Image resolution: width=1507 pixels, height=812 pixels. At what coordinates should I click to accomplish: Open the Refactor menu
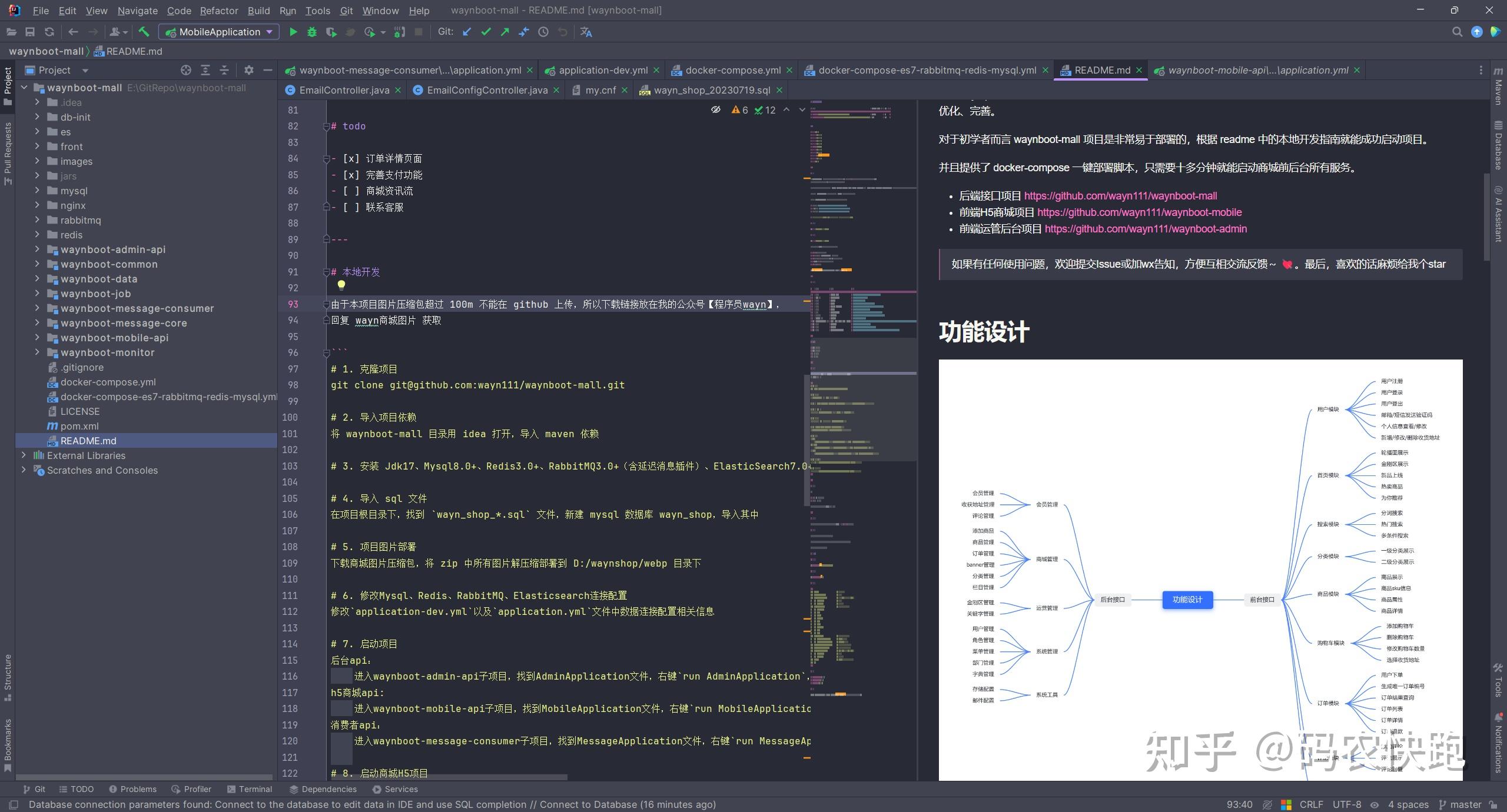(218, 11)
